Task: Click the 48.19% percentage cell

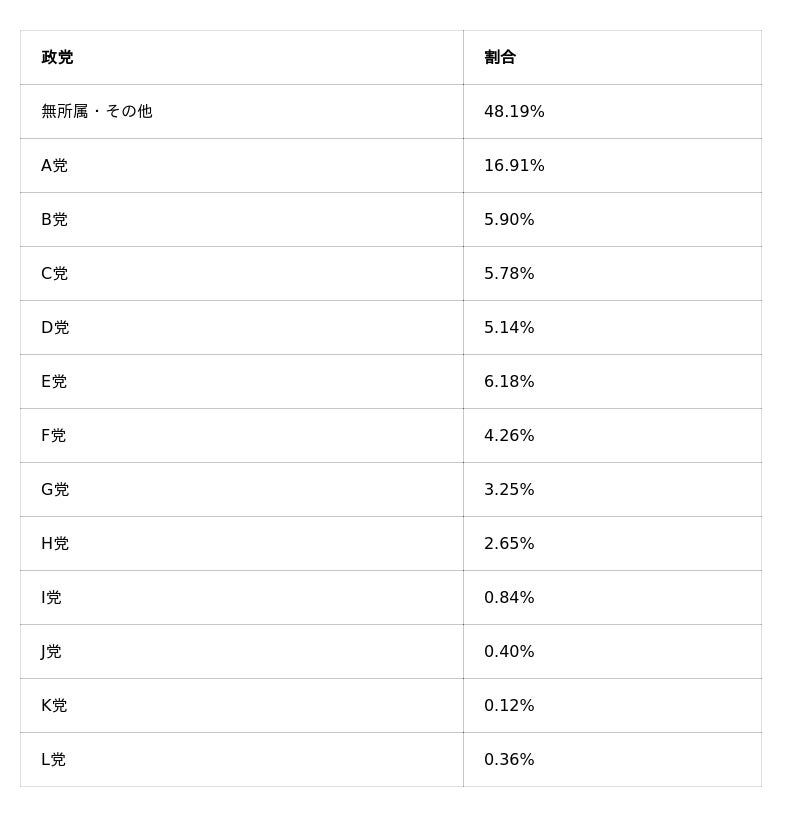Action: (514, 112)
